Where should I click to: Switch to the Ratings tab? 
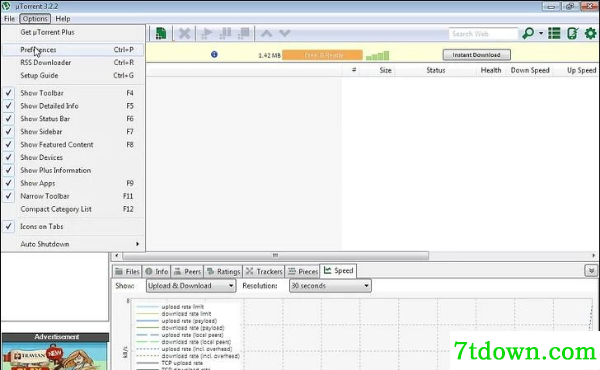tap(223, 271)
